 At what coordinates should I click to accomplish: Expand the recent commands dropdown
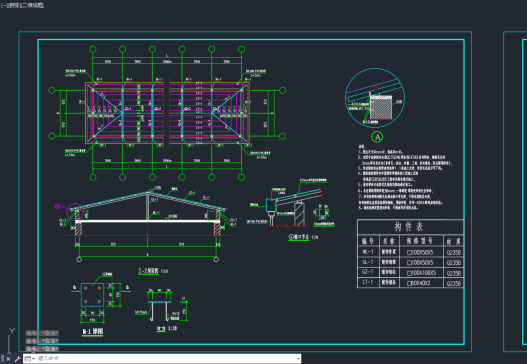pos(30,359)
